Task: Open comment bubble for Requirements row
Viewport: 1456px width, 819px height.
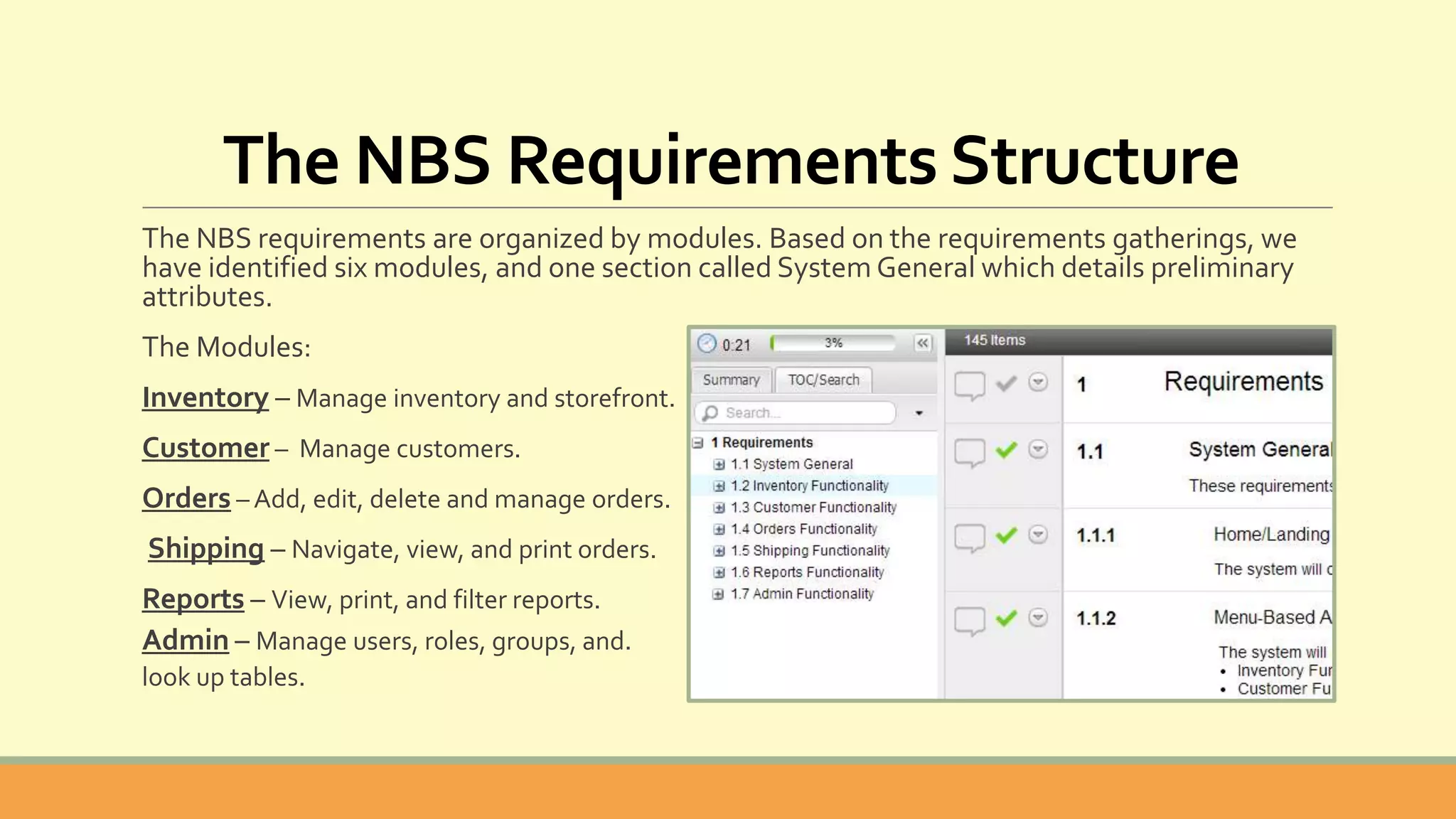Action: [x=969, y=385]
